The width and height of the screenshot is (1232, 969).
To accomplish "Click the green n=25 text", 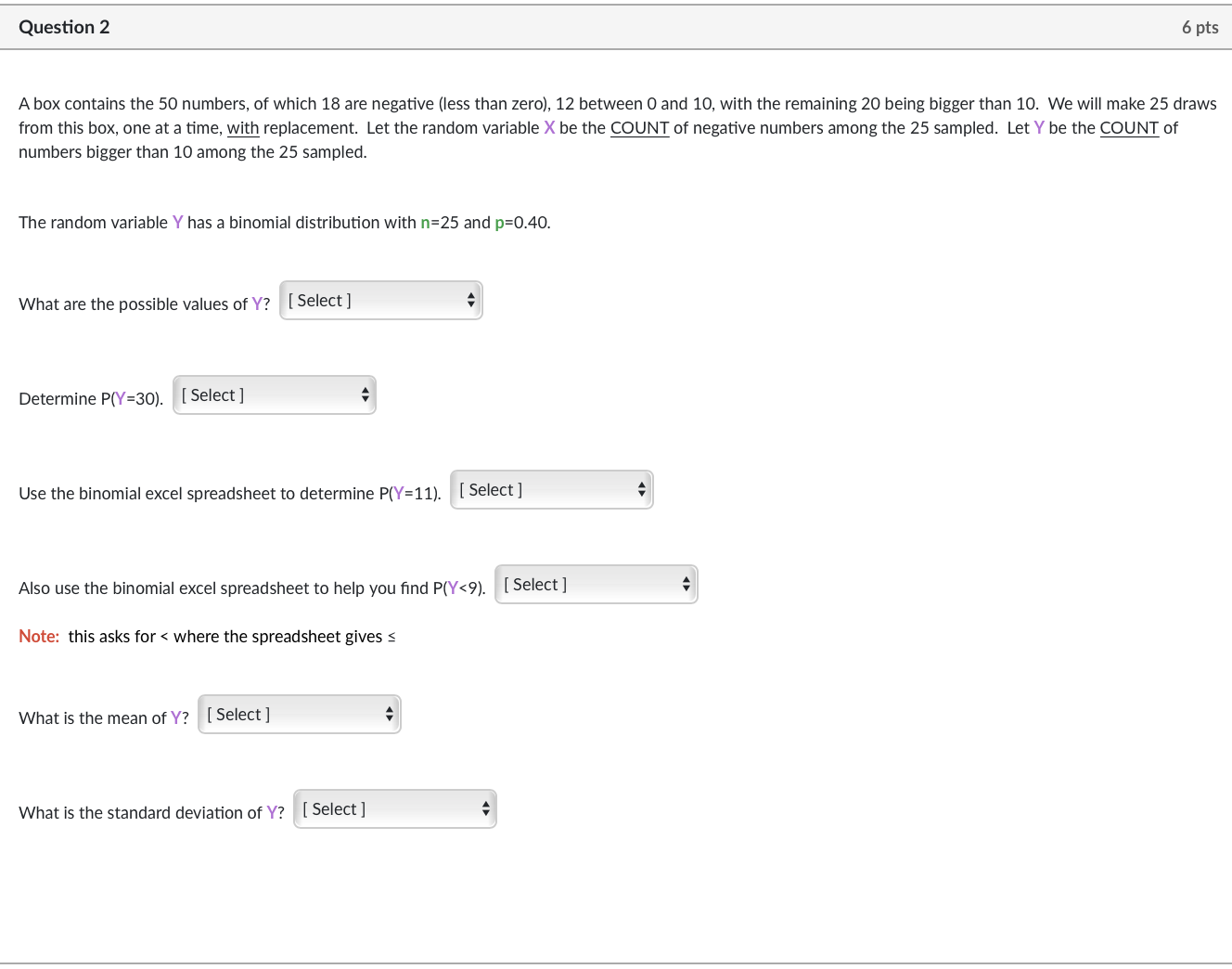I will 436,223.
